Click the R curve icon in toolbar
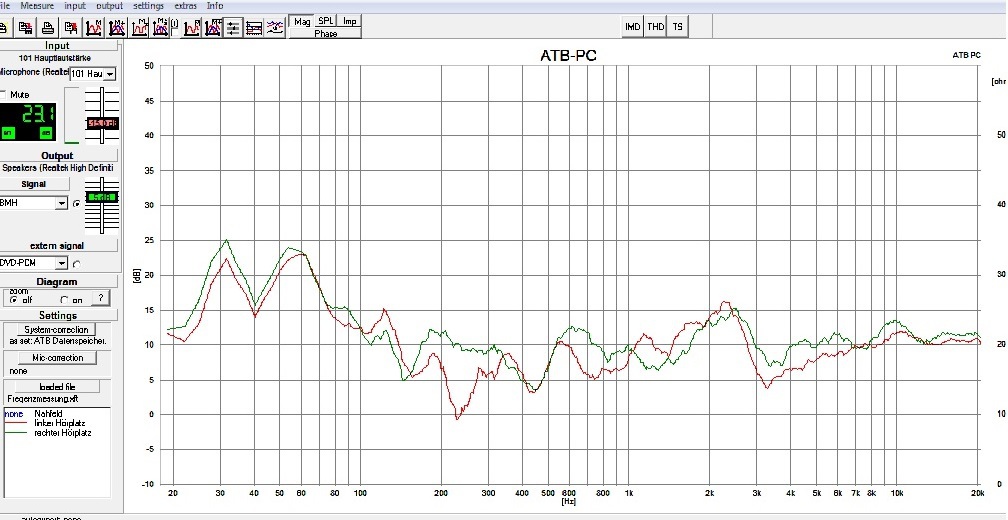1008x520 pixels. (191, 28)
